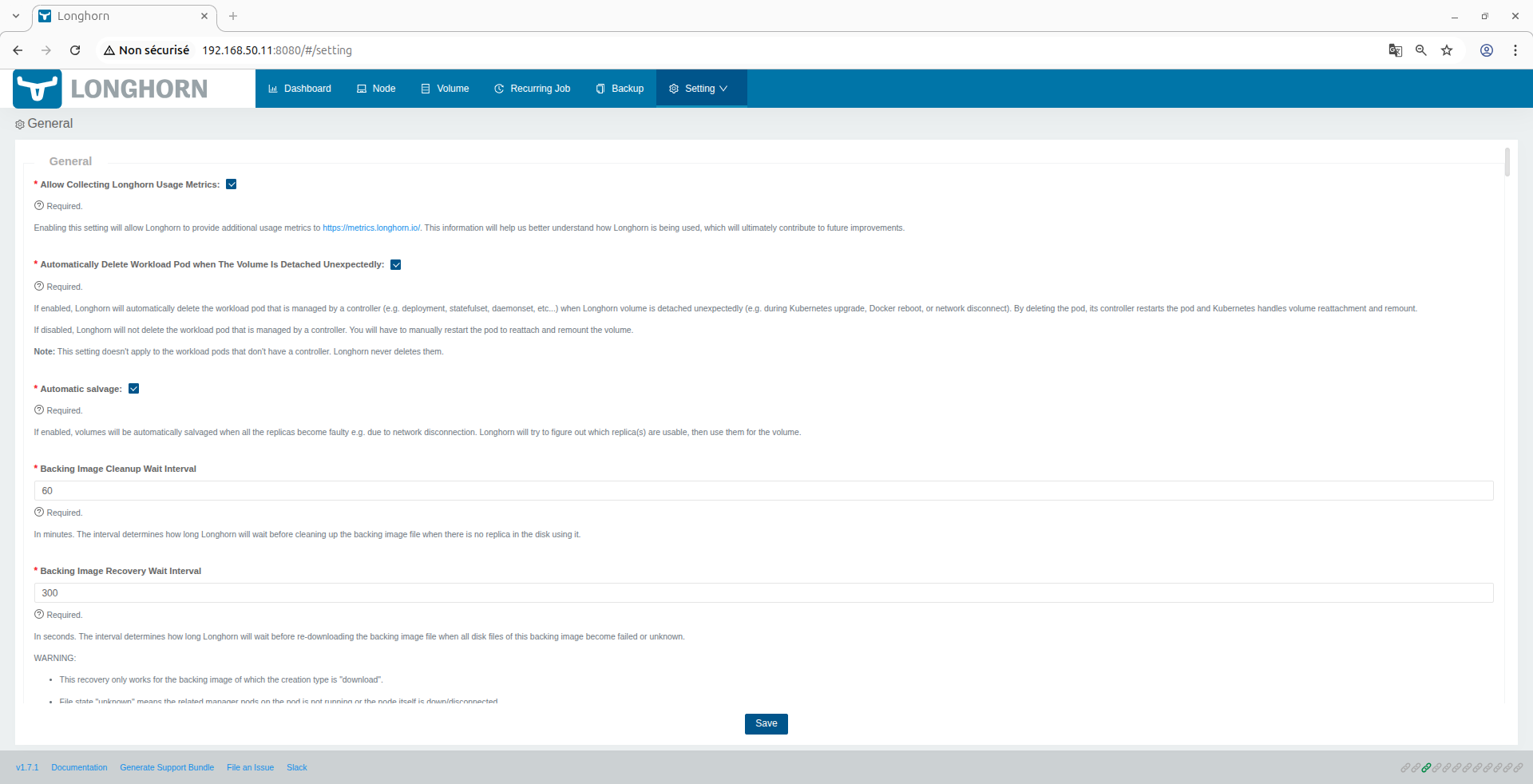The height and width of the screenshot is (784, 1533).
Task: Close the Longhorn browser tab
Action: tap(204, 16)
